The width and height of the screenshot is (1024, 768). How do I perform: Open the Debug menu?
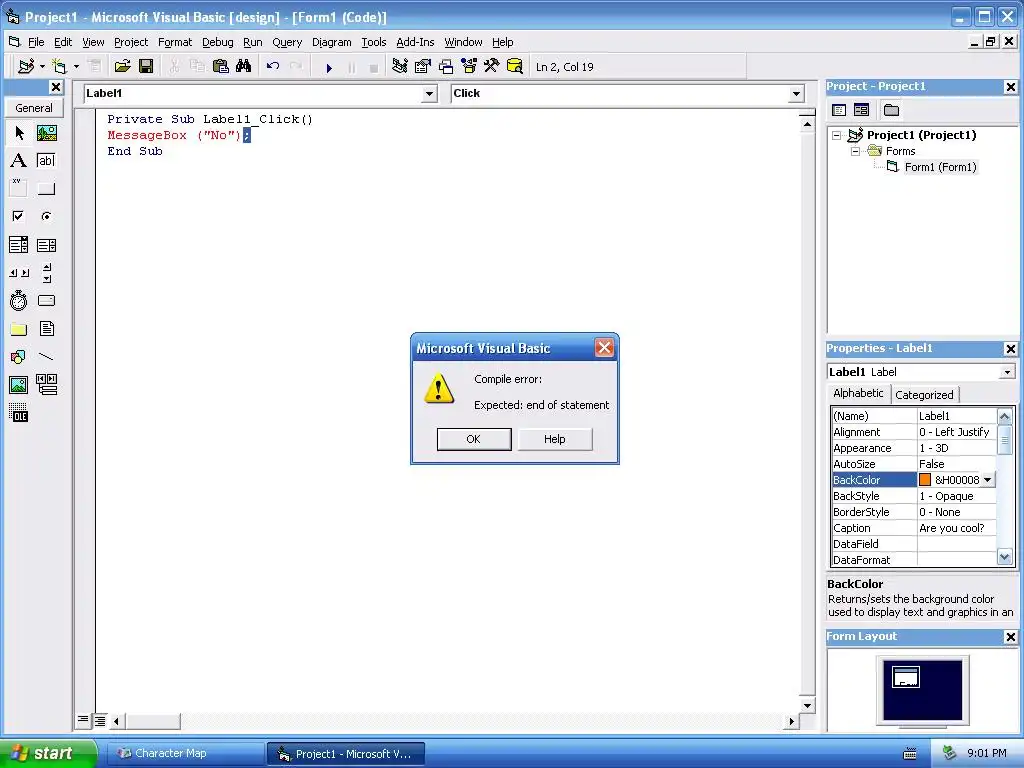[217, 42]
